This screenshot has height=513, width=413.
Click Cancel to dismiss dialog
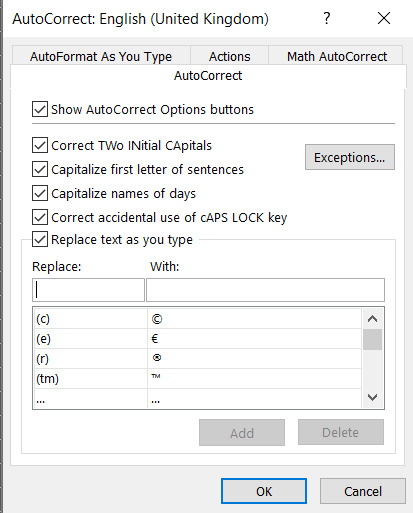pos(363,491)
